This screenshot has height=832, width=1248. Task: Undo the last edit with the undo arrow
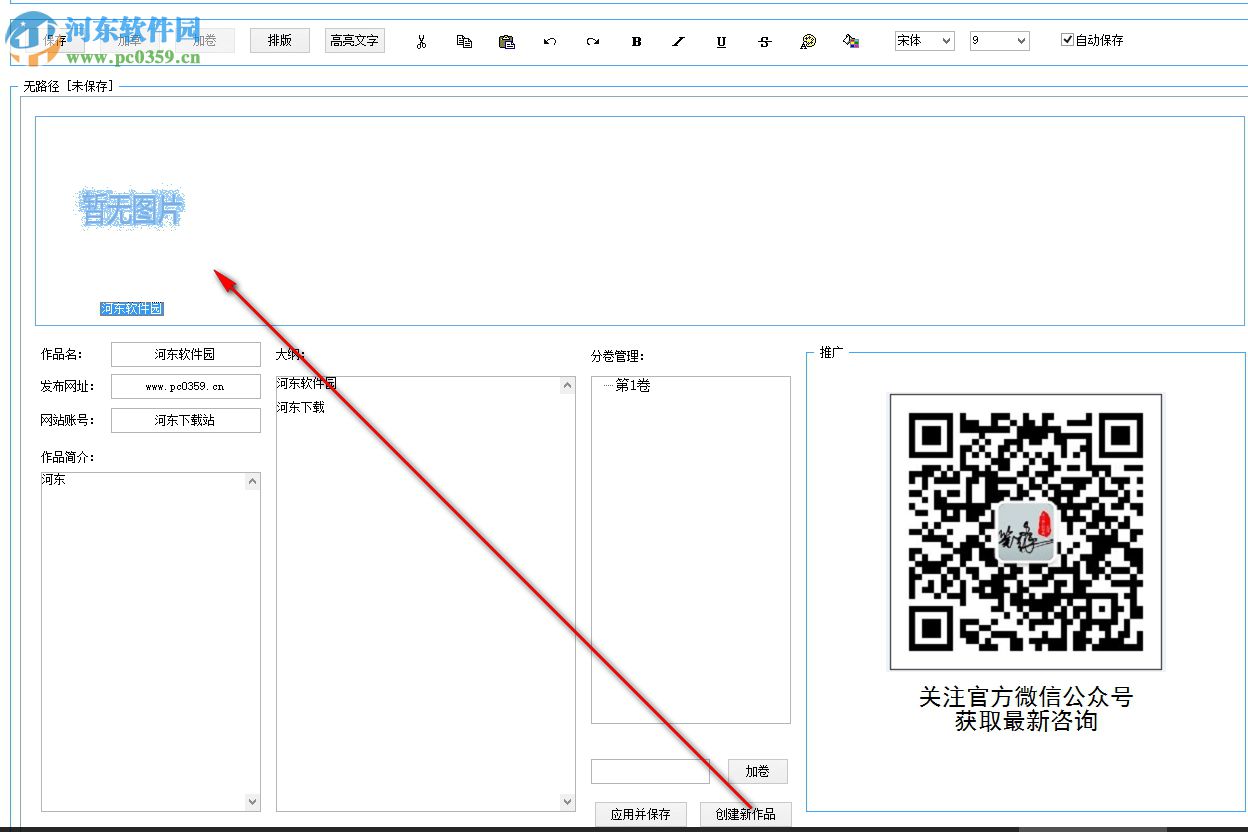[550, 41]
